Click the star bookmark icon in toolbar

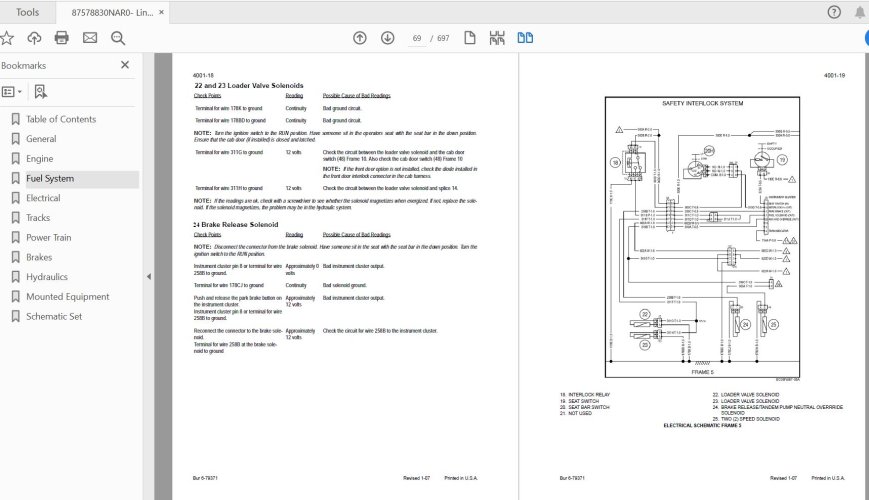tap(8, 38)
